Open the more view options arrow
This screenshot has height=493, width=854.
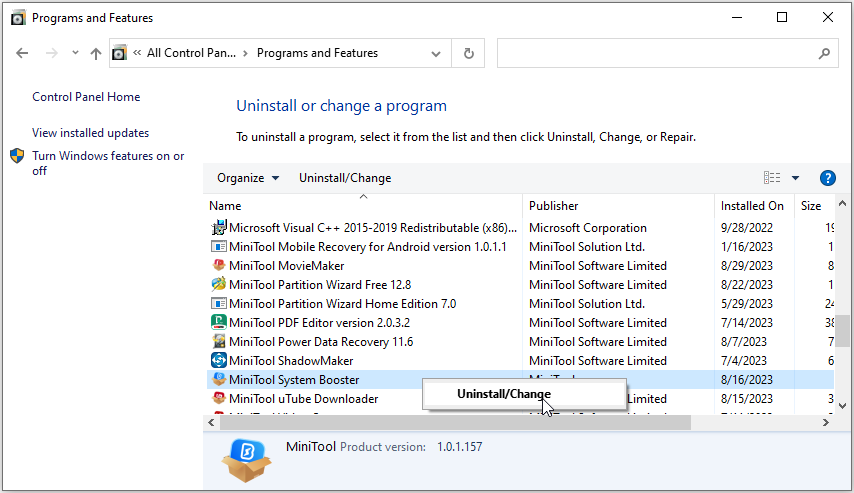point(795,178)
